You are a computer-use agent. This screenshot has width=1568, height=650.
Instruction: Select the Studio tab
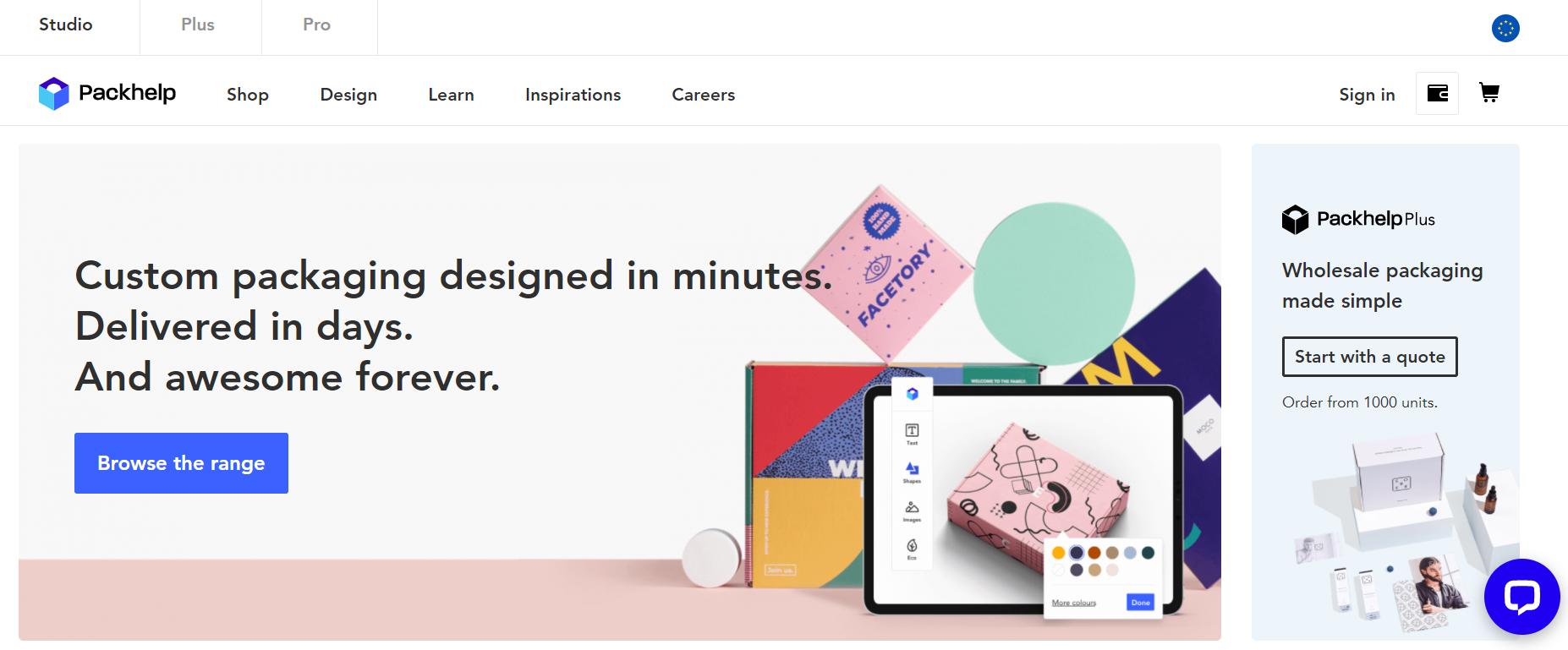(66, 25)
